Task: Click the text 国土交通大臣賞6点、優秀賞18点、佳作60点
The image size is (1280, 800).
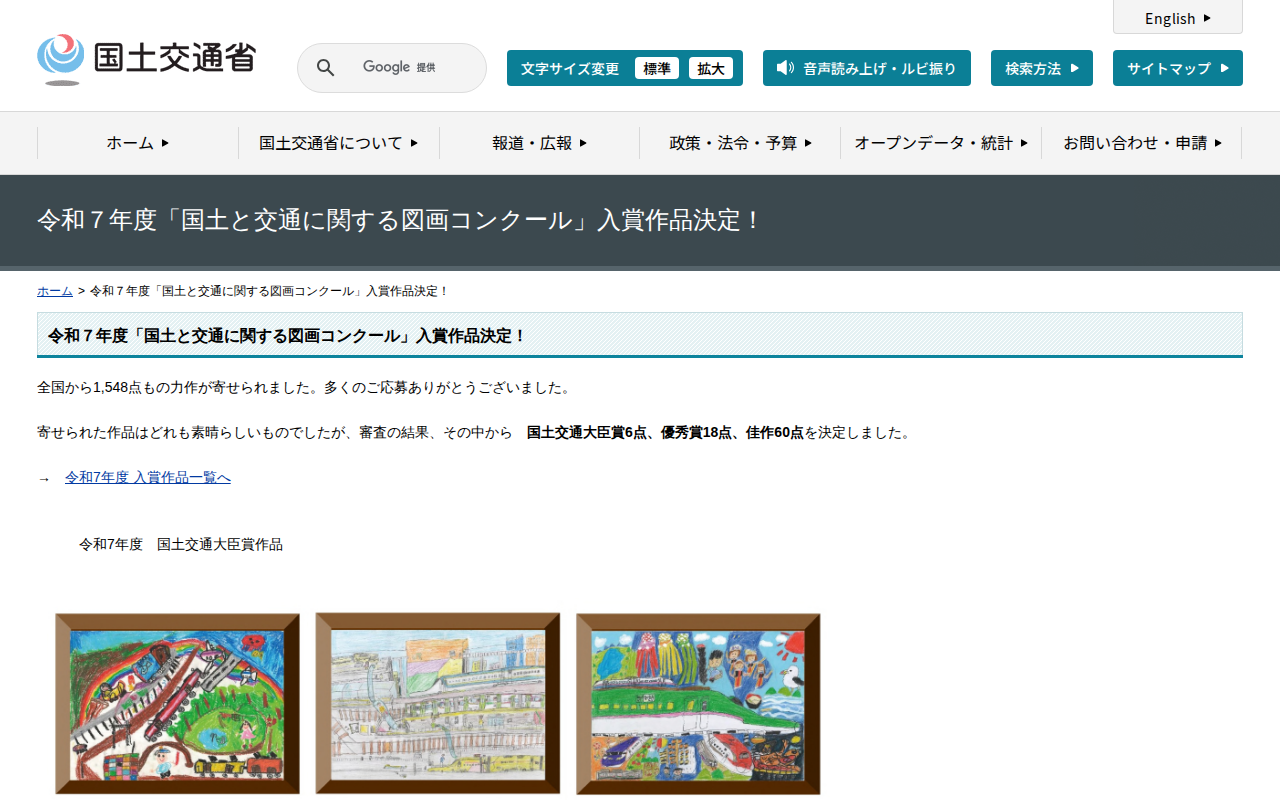Action: 665,433
